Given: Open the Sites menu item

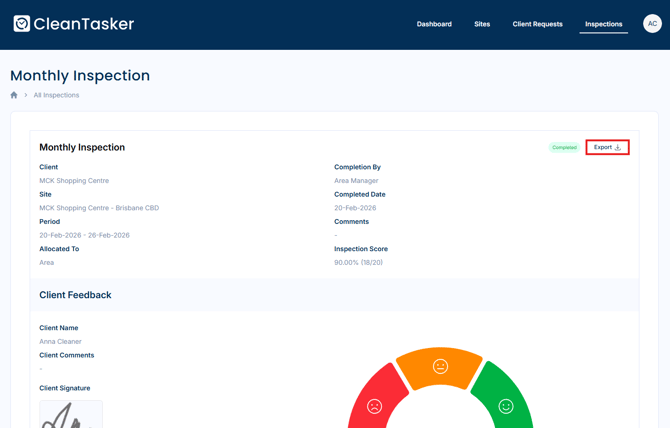Looking at the screenshot, I should click(482, 24).
